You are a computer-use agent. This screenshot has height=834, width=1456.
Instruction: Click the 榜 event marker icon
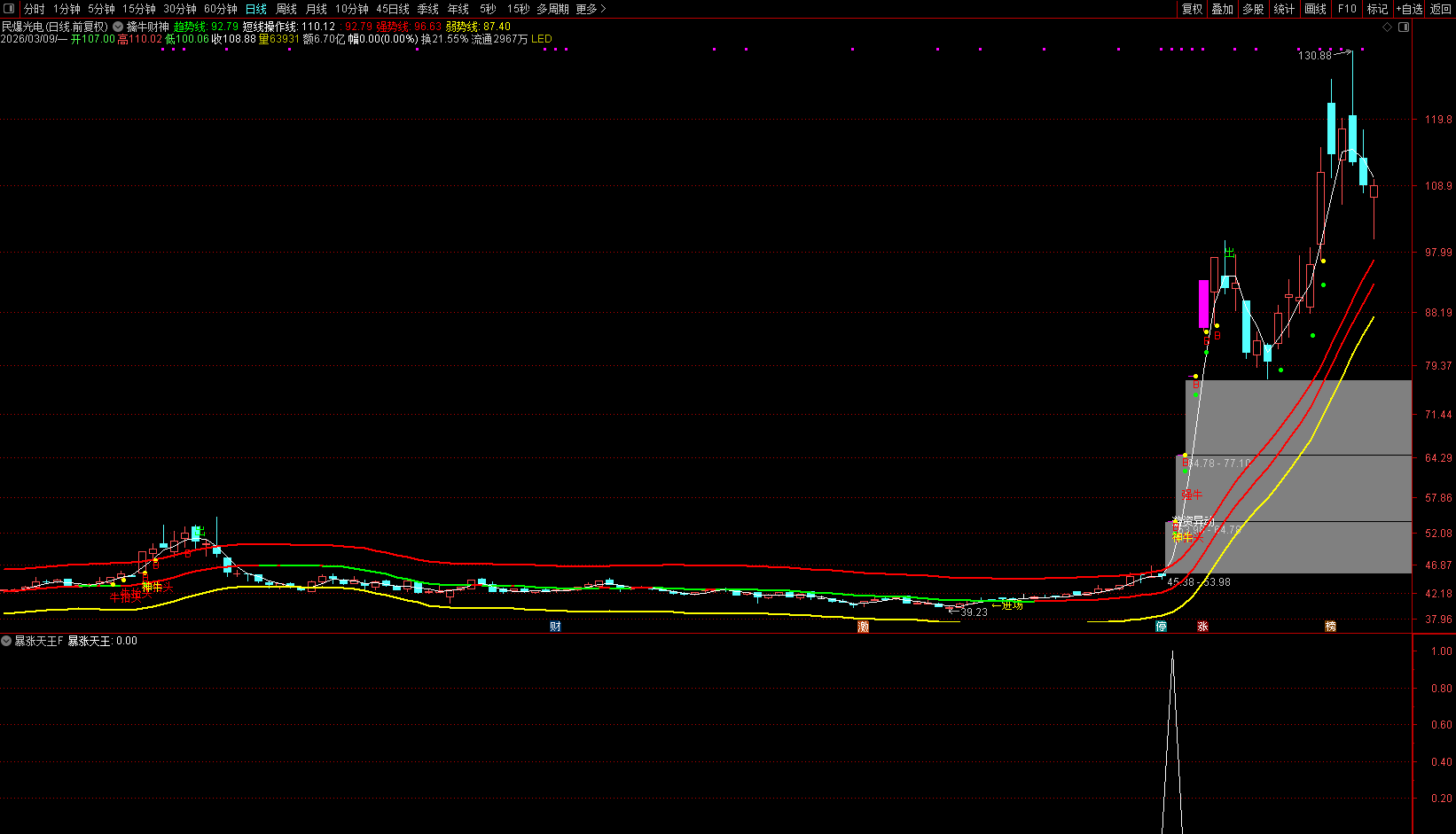1330,627
